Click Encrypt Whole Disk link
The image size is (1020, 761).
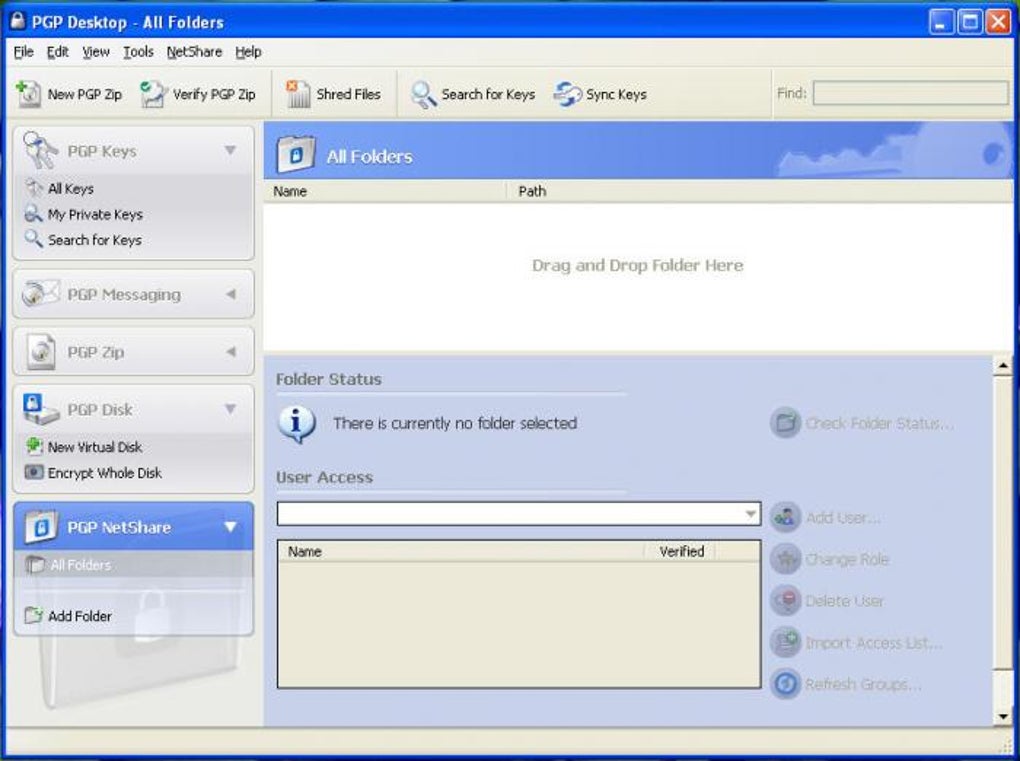105,473
